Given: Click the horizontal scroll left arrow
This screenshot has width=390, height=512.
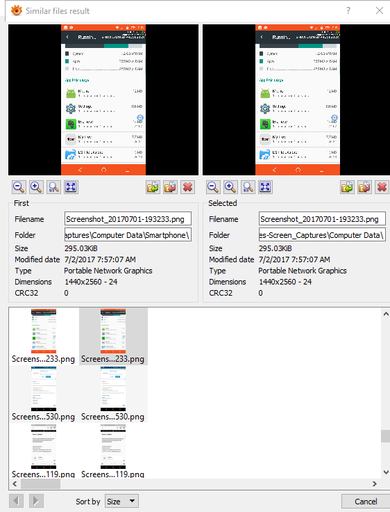Looking at the screenshot, I should click(x=14, y=484).
